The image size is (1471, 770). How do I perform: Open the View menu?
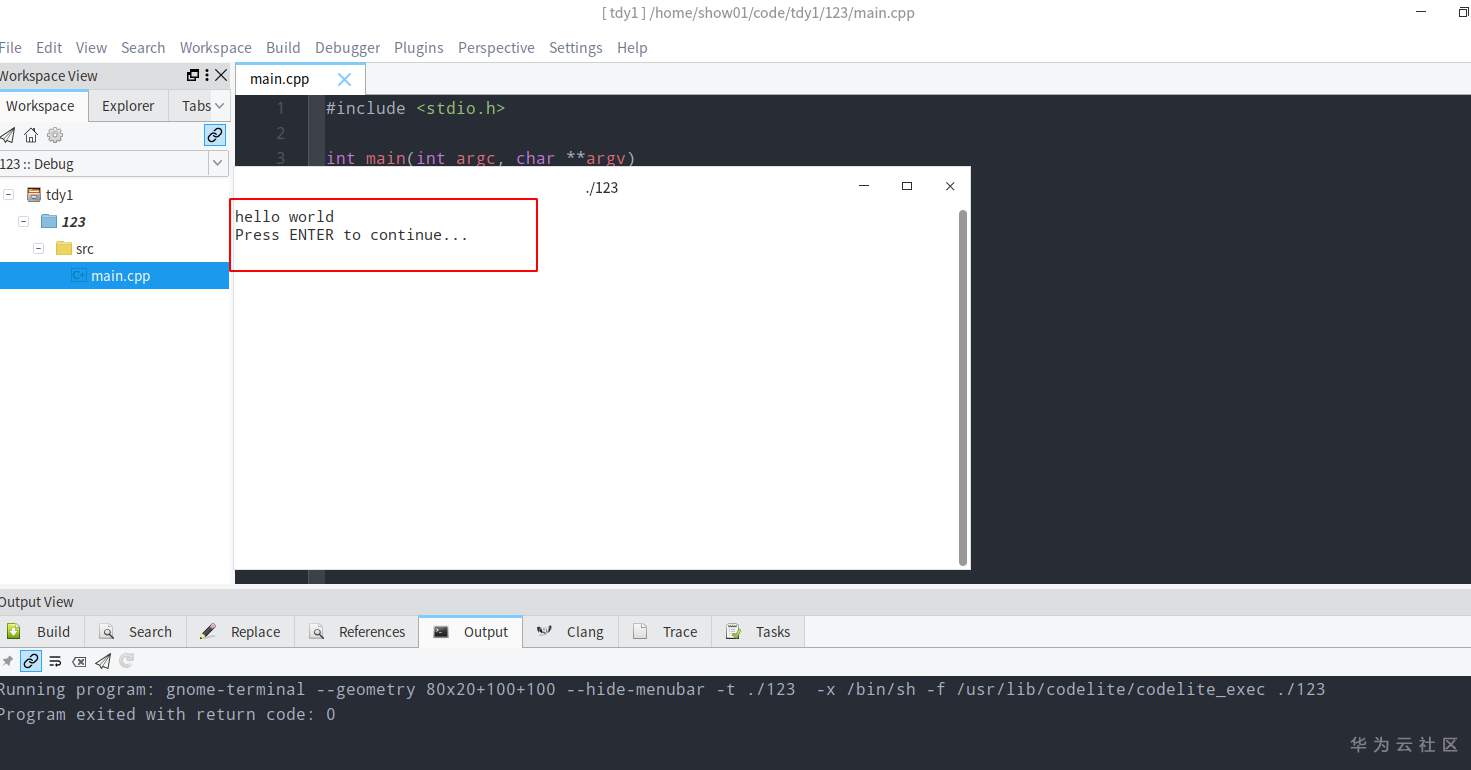(x=91, y=47)
